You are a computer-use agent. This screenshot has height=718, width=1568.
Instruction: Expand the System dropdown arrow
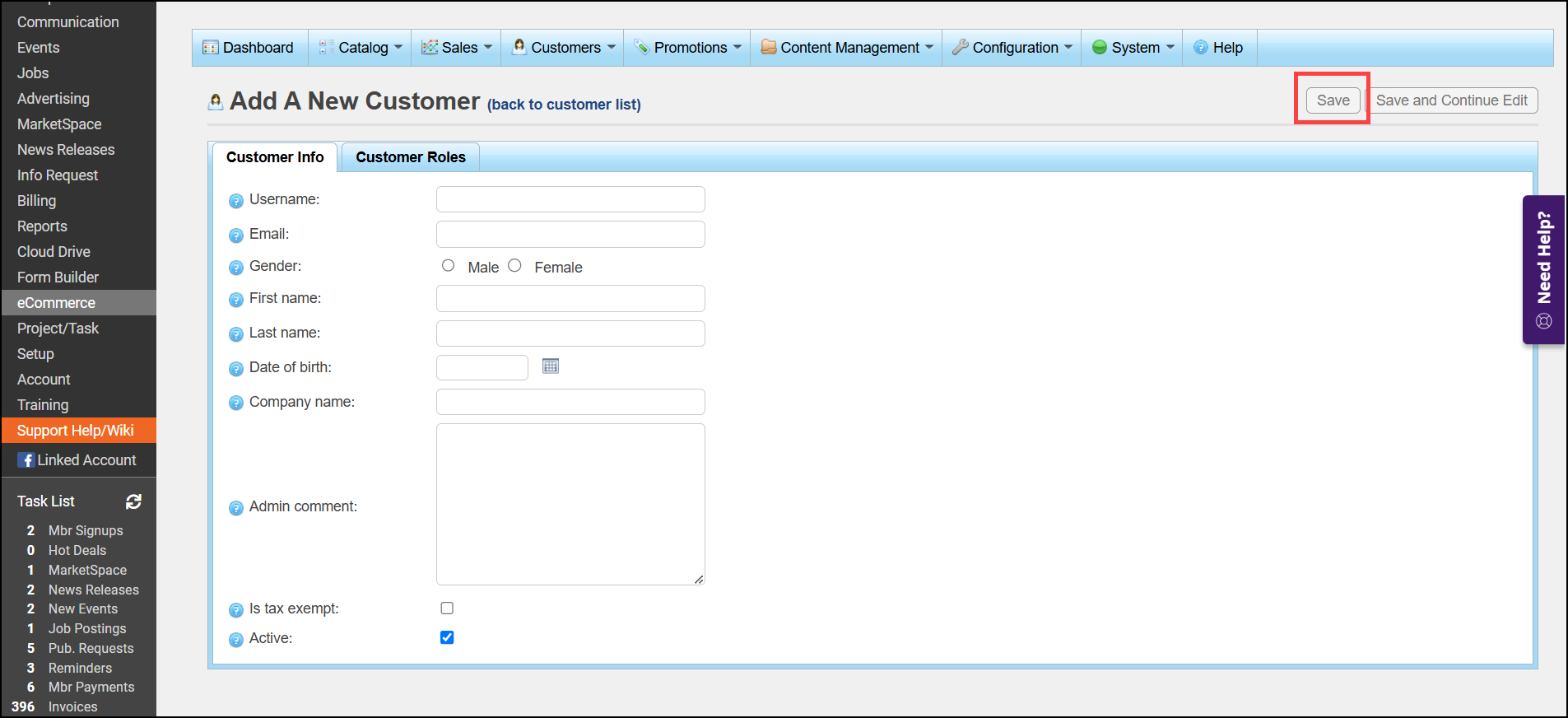(1170, 47)
